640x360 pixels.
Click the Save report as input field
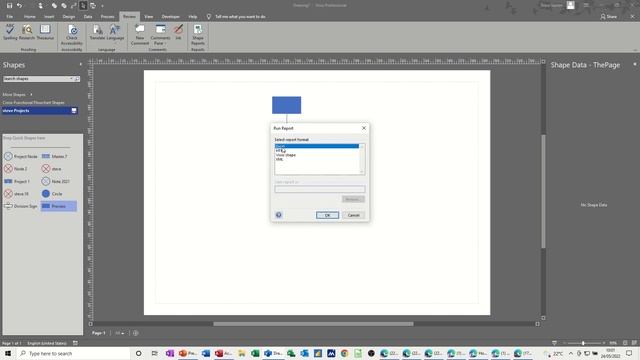coord(320,189)
